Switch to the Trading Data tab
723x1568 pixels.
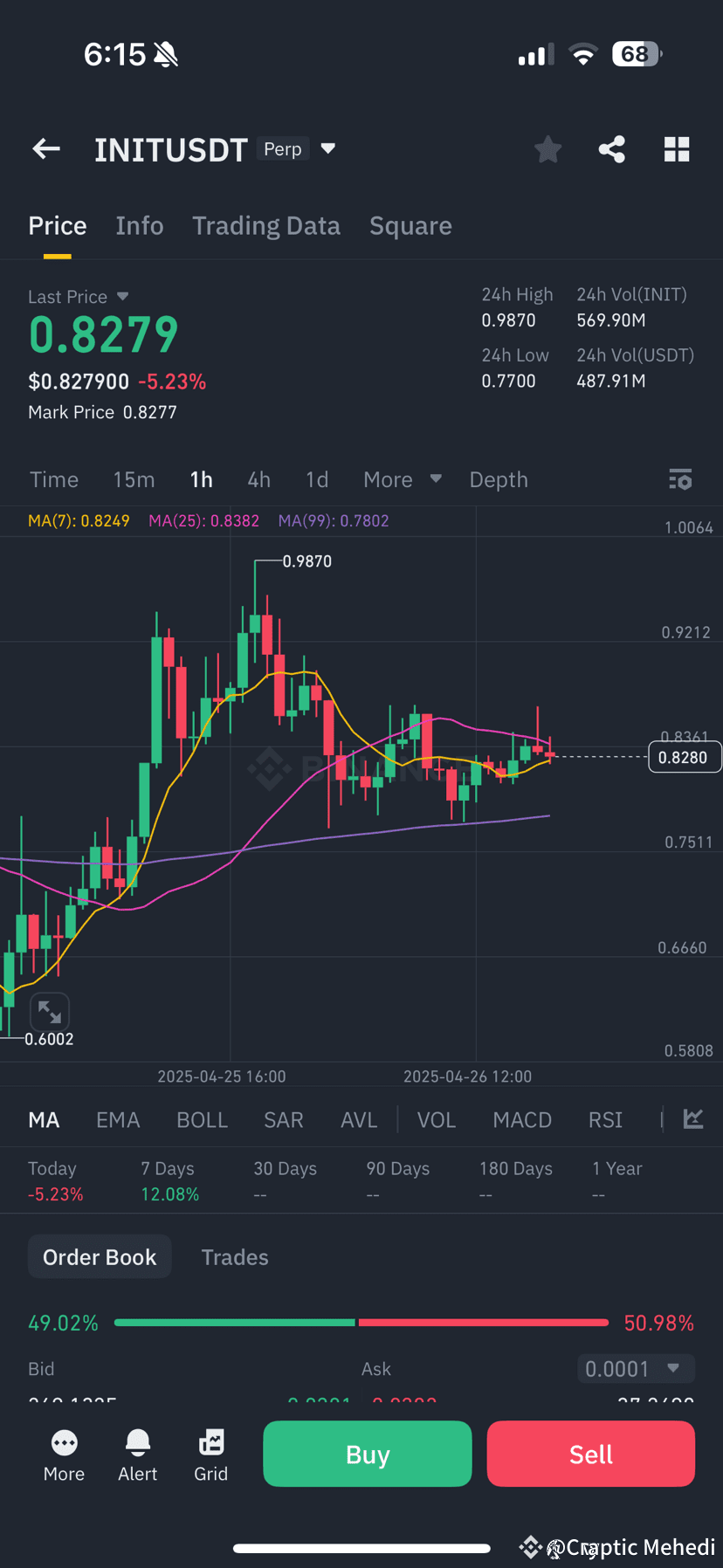[266, 226]
